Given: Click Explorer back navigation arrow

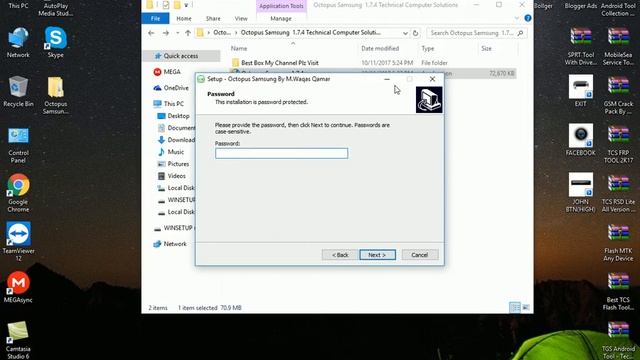Looking at the screenshot, I should coord(151,33).
